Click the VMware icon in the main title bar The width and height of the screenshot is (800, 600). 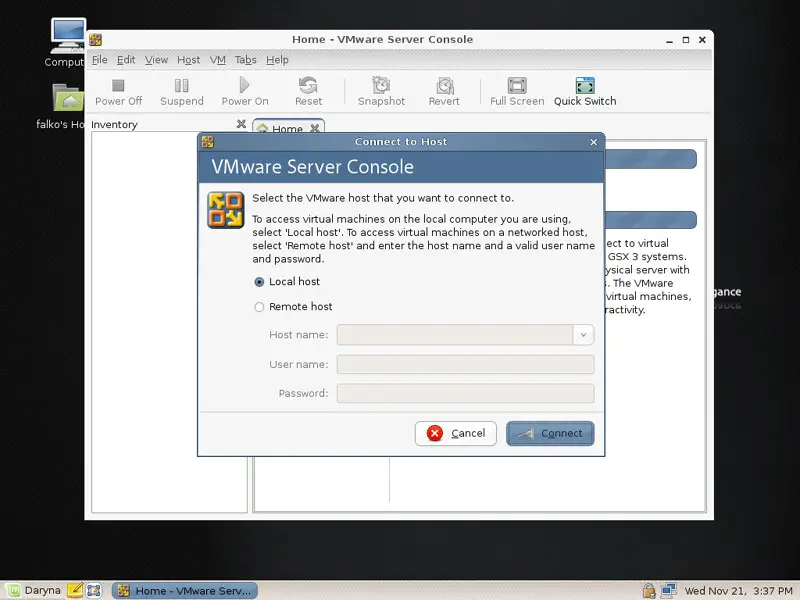[x=95, y=40]
